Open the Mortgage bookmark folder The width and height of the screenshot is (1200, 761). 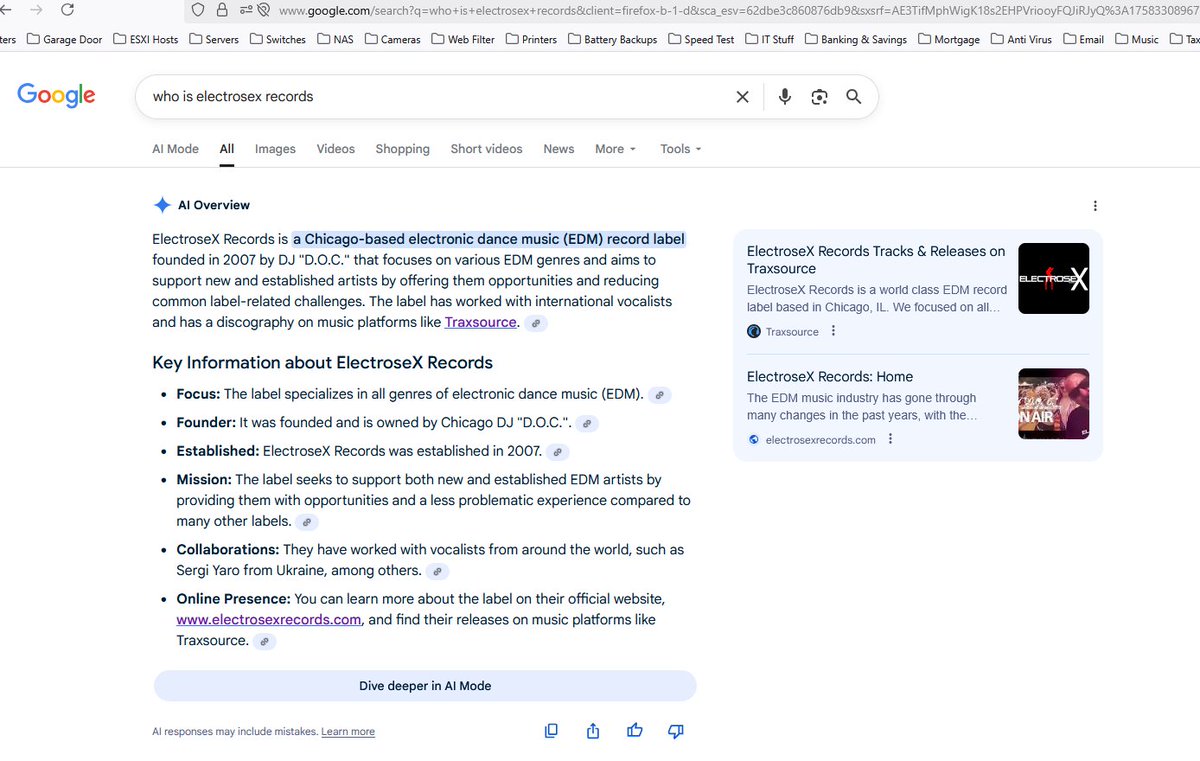[949, 39]
